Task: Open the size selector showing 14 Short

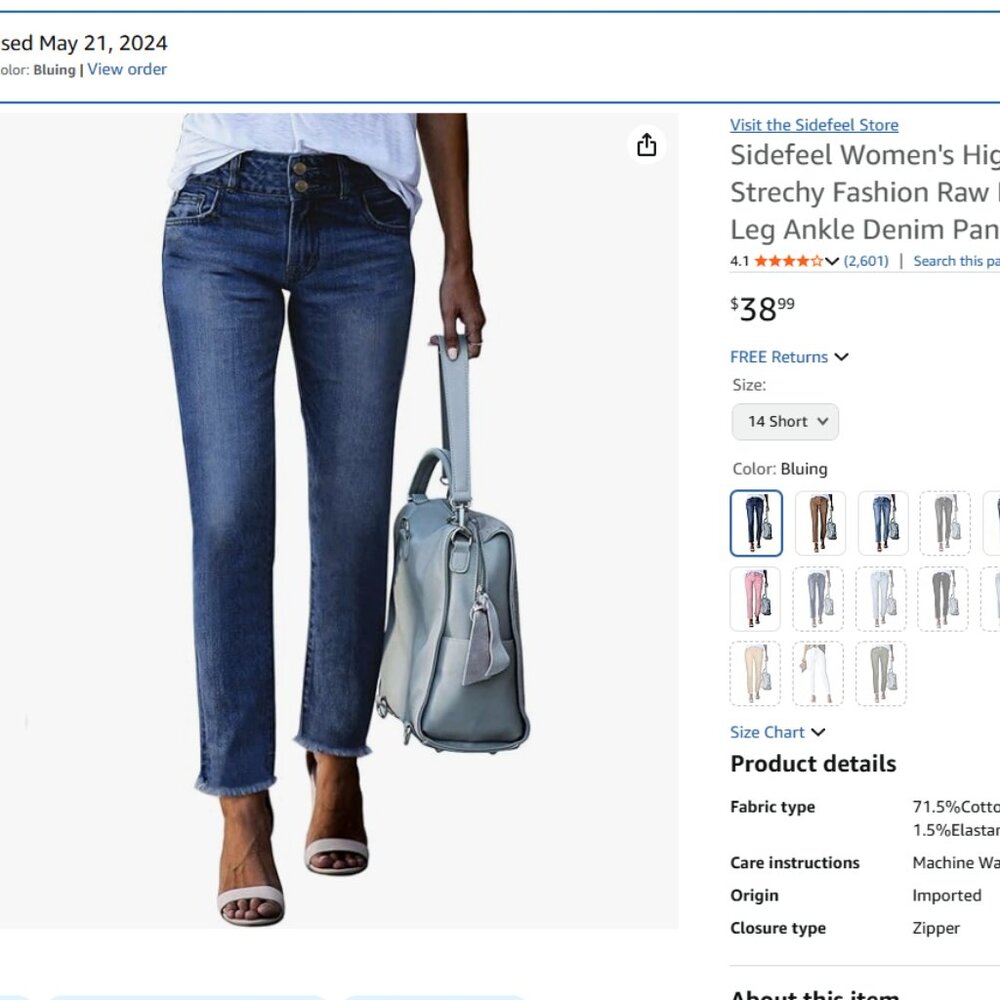Action: 784,421
